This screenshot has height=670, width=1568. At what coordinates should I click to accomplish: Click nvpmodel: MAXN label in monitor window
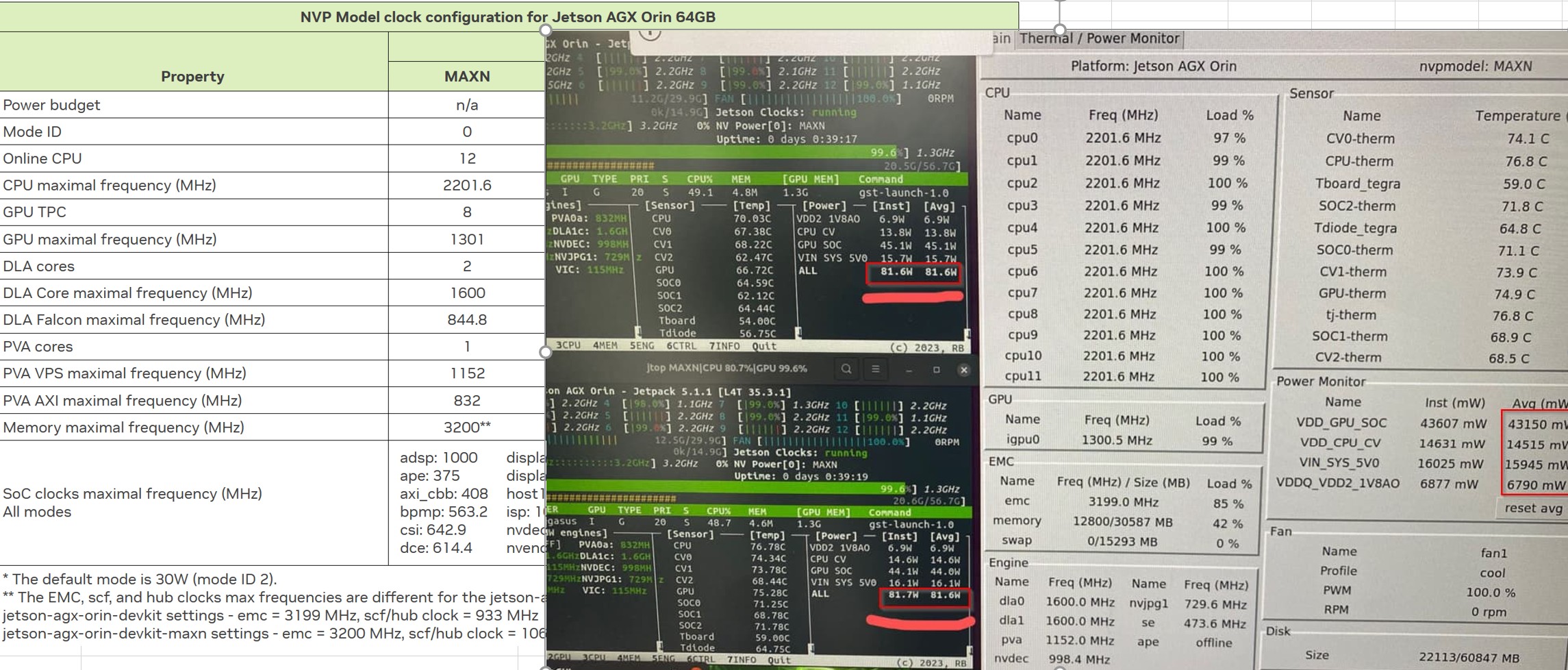1475,66
